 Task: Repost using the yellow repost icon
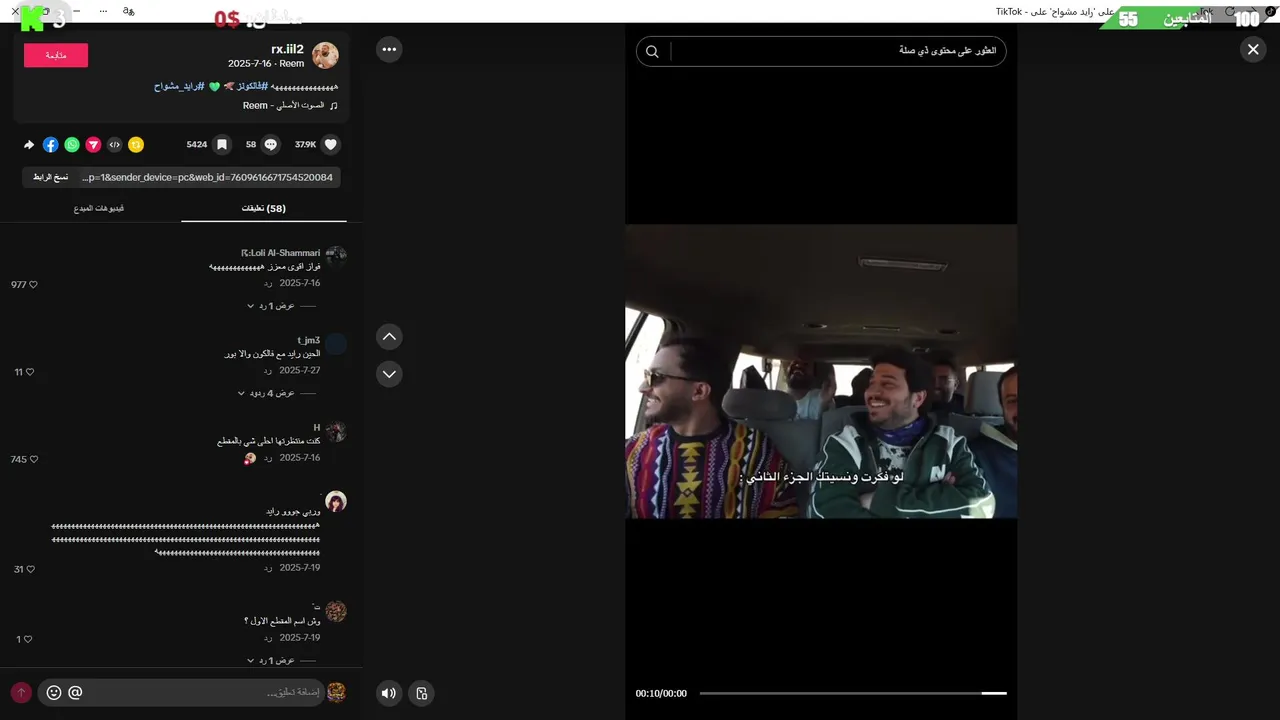tap(136, 145)
